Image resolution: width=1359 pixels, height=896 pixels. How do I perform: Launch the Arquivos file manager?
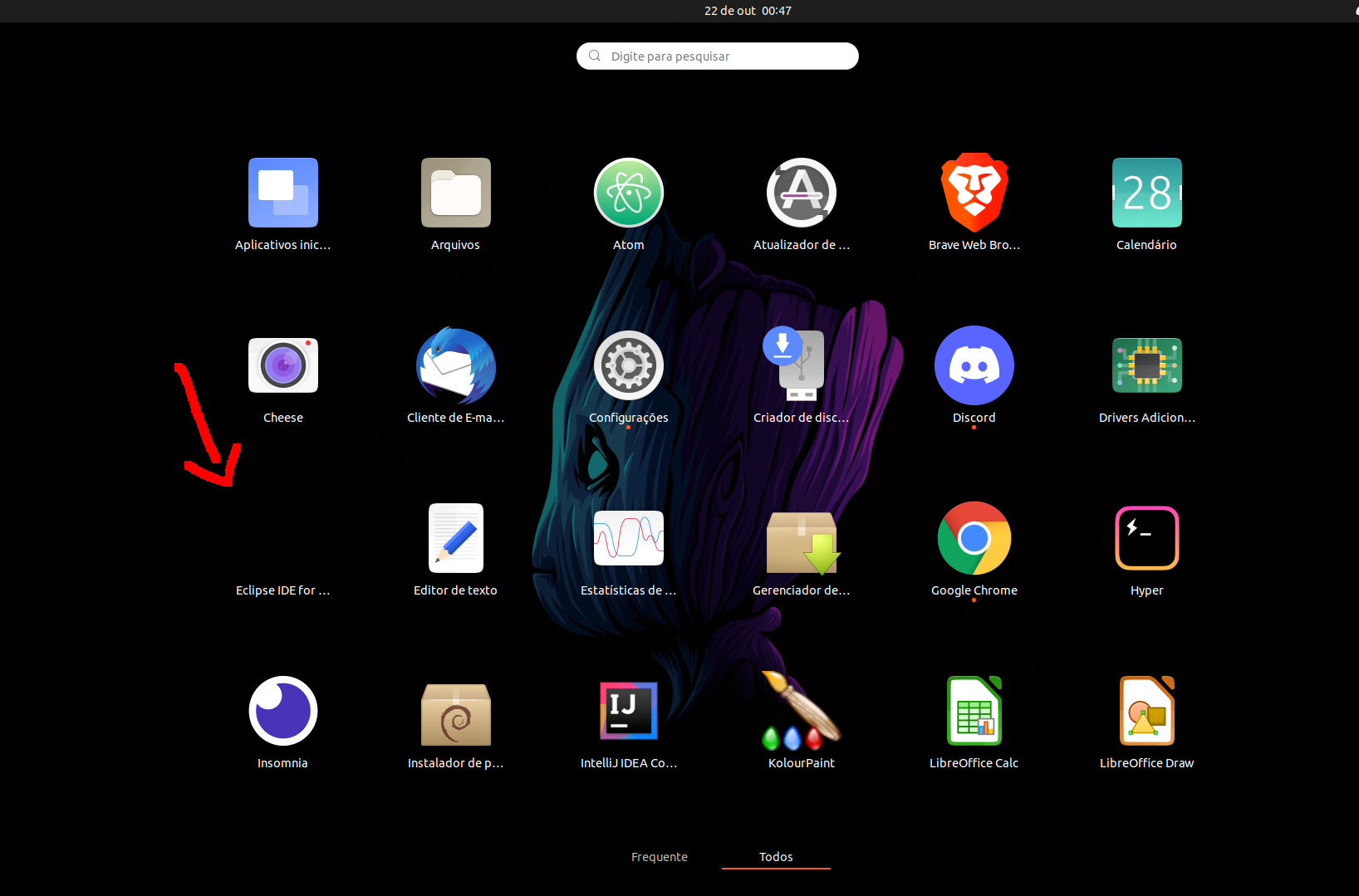click(x=456, y=193)
